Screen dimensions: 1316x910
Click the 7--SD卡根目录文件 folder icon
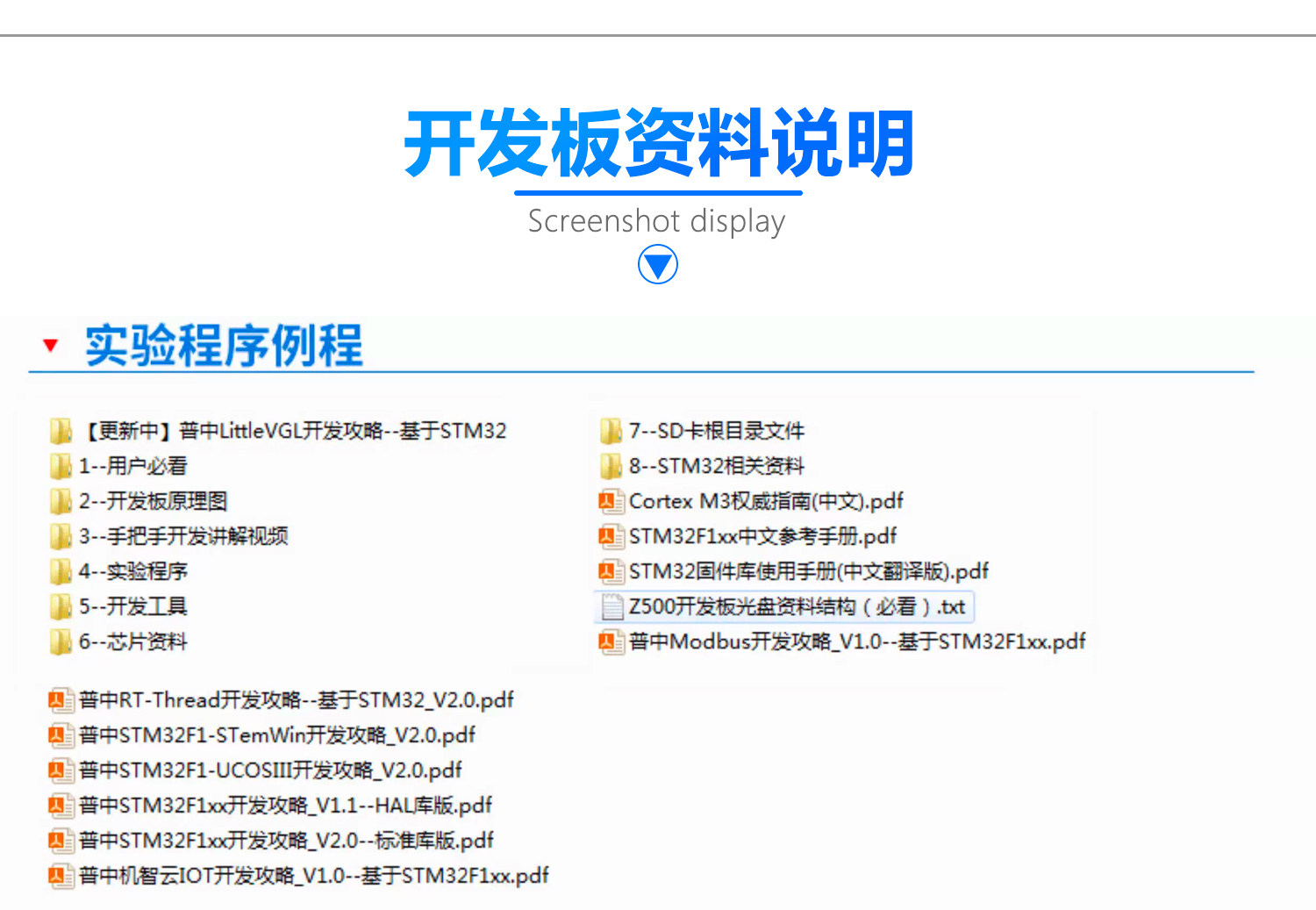(x=611, y=431)
